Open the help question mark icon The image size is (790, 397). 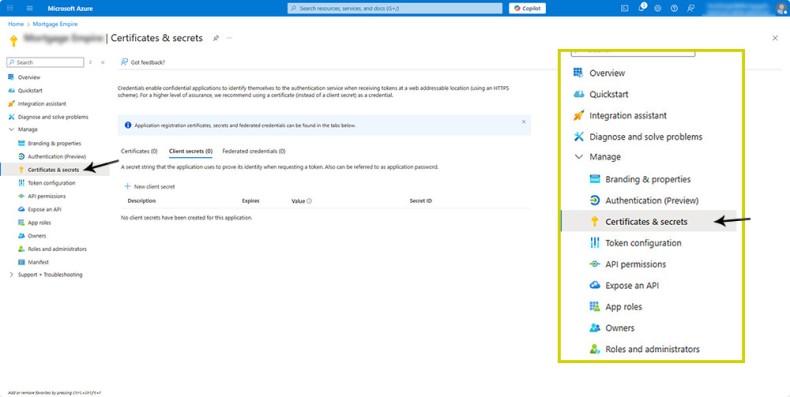(674, 9)
